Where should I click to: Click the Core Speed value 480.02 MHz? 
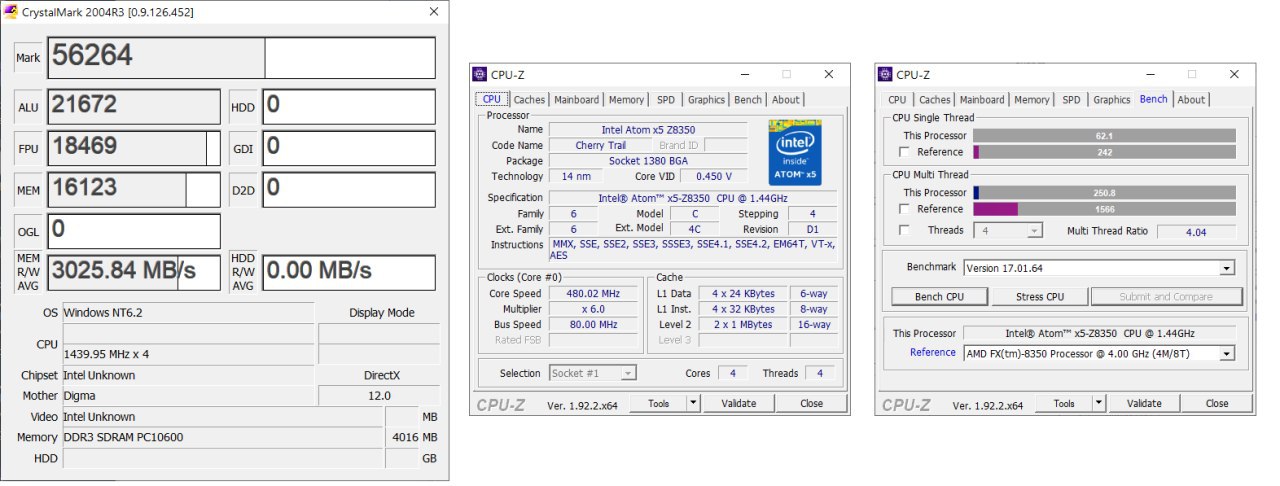click(594, 294)
